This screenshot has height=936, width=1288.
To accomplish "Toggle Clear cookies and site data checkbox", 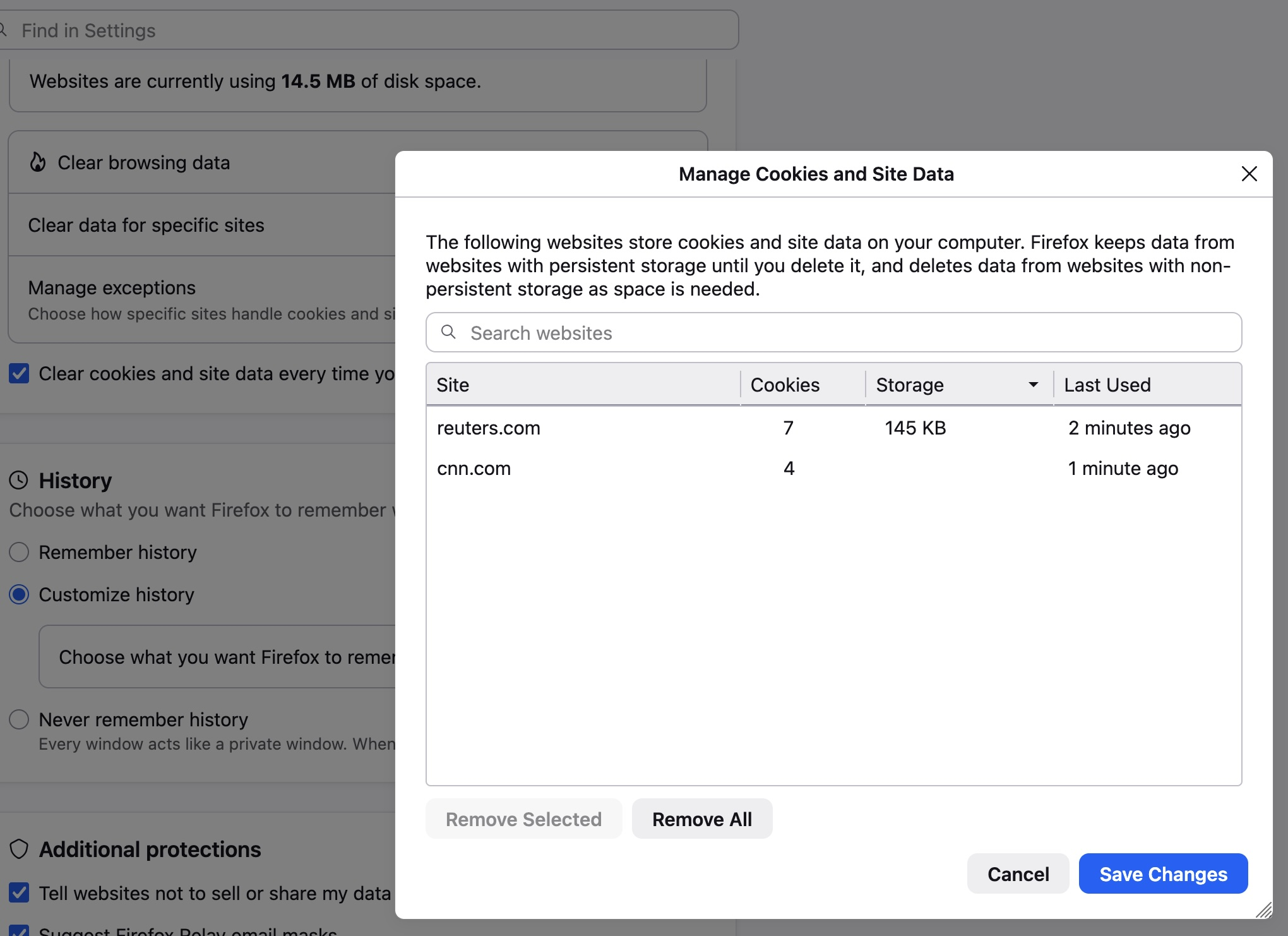I will [19, 373].
